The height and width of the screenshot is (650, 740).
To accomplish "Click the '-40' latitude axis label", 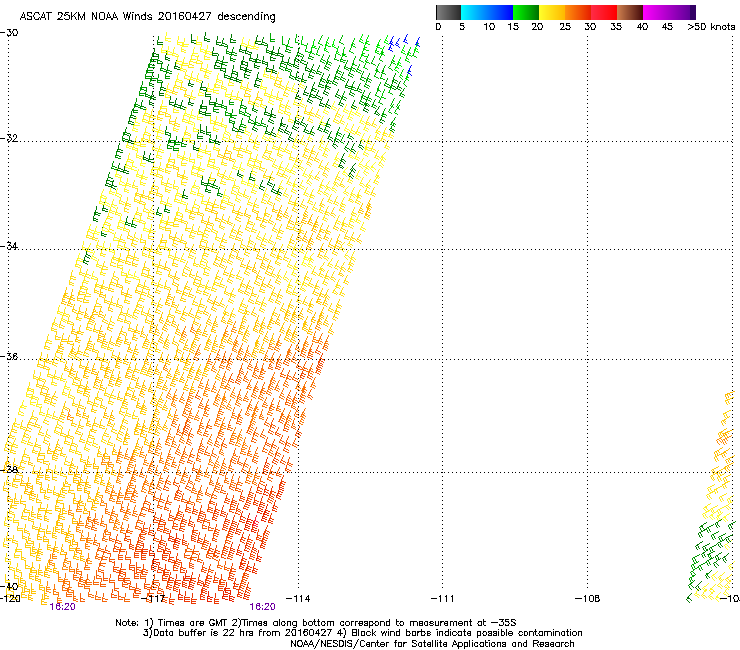I will (9, 587).
